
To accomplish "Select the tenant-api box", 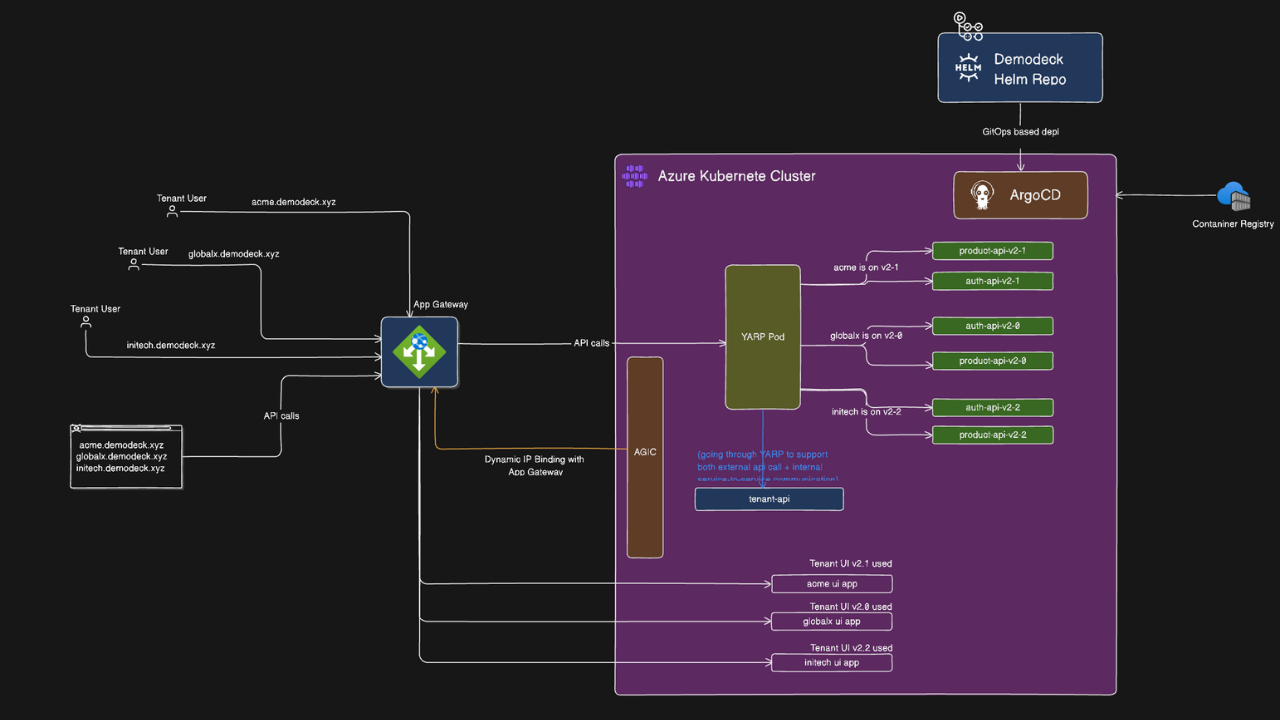I will click(x=768, y=499).
